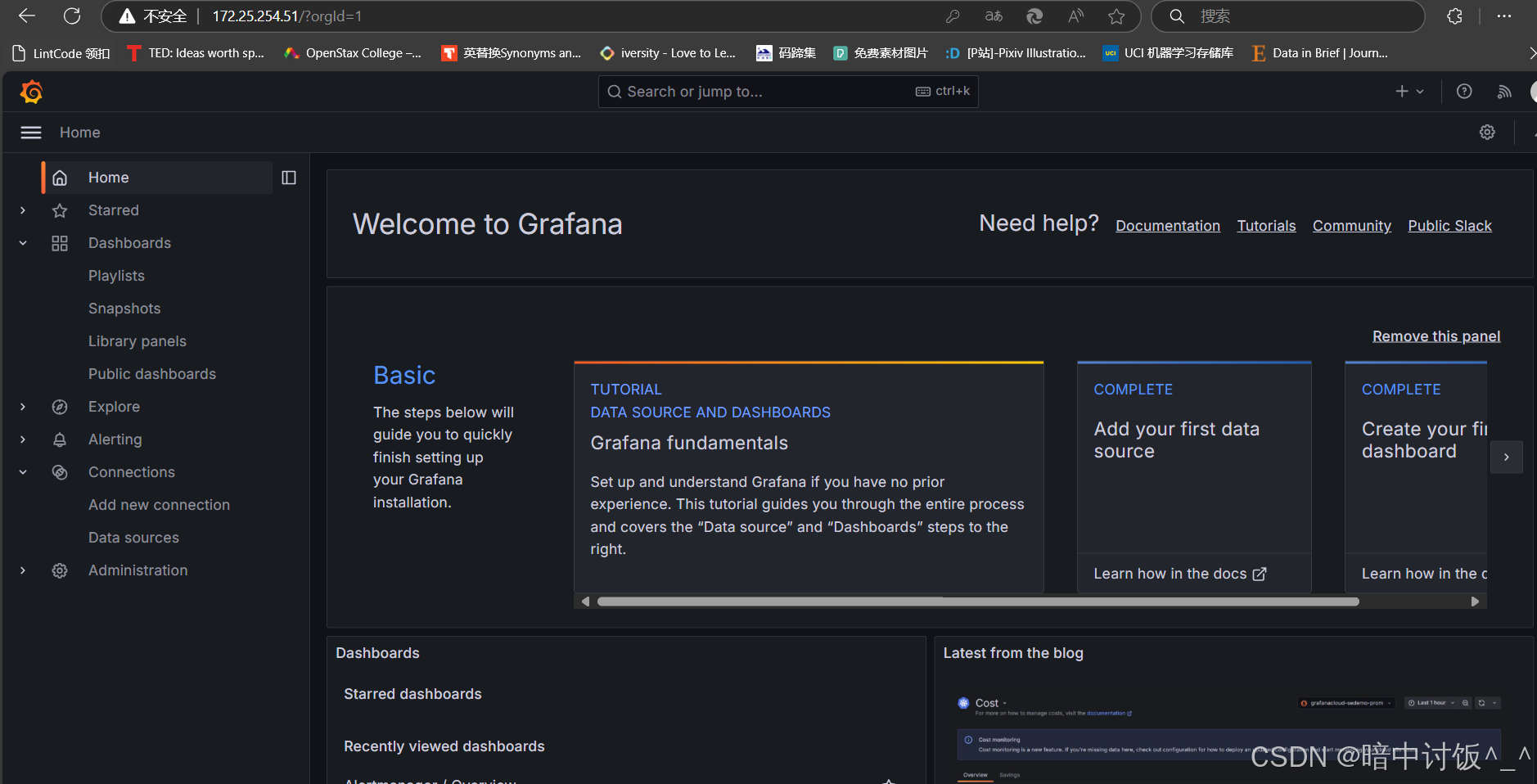Open the news RSS feed icon
1537x784 pixels.
point(1504,92)
